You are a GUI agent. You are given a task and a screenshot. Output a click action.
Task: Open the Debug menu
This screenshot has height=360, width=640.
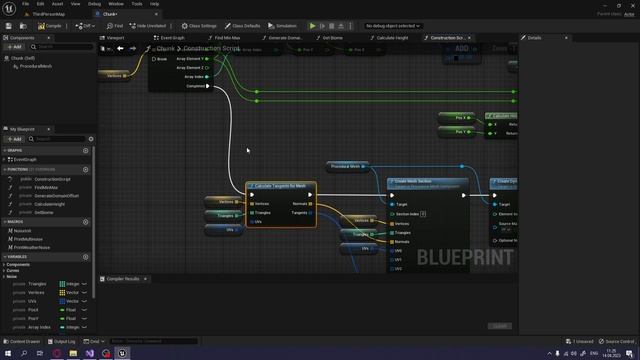pos(94,4)
